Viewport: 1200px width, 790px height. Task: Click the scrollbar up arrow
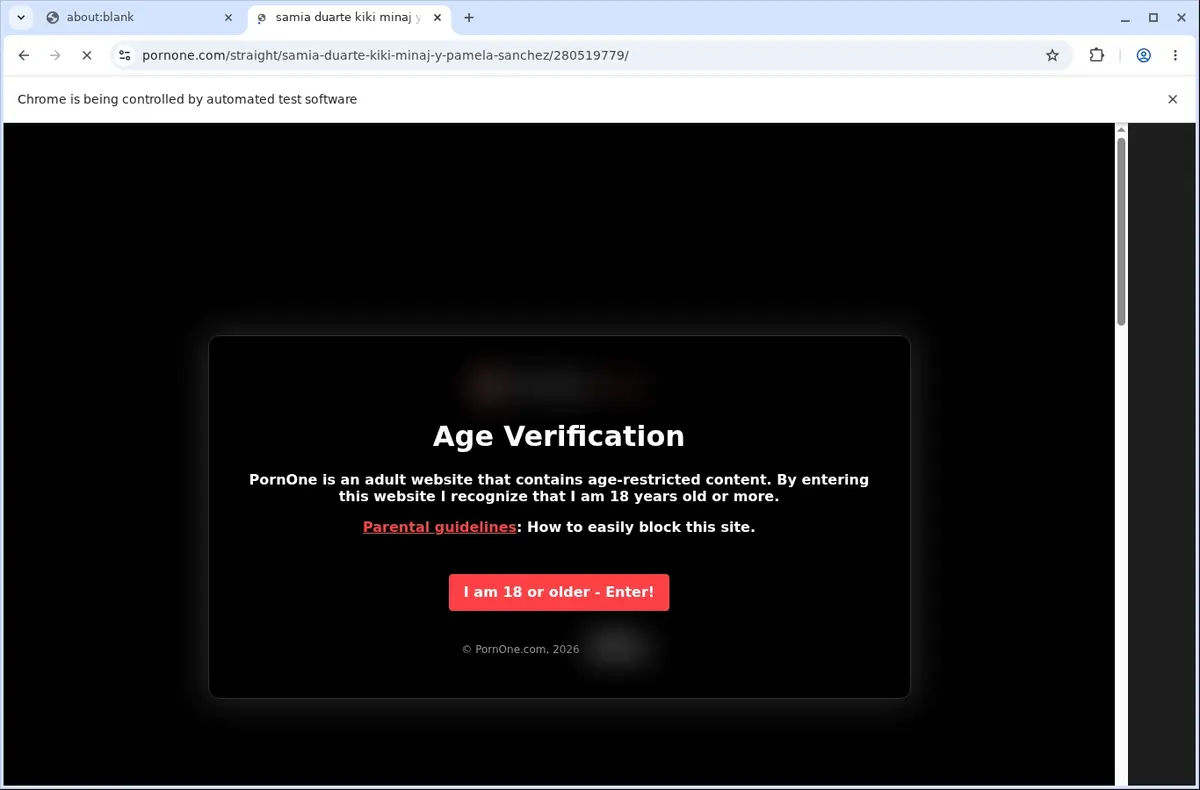coord(1121,129)
